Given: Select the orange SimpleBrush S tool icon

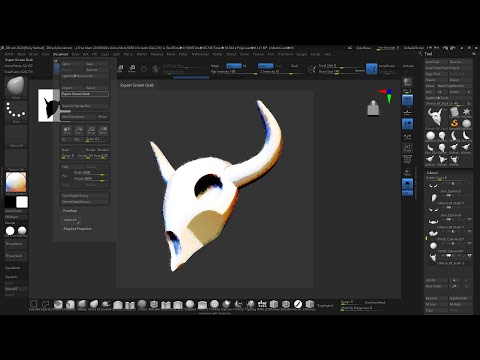Looking at the screenshot, I should 454,124.
